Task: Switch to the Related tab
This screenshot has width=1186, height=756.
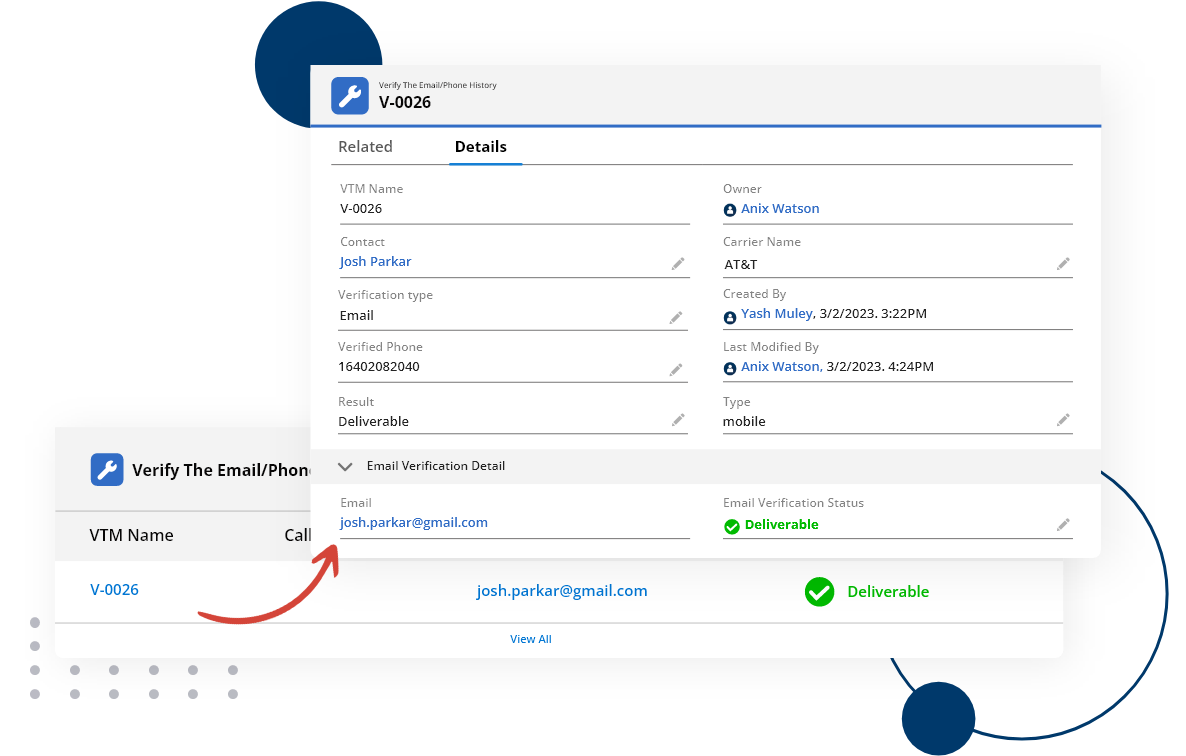Action: 365,147
